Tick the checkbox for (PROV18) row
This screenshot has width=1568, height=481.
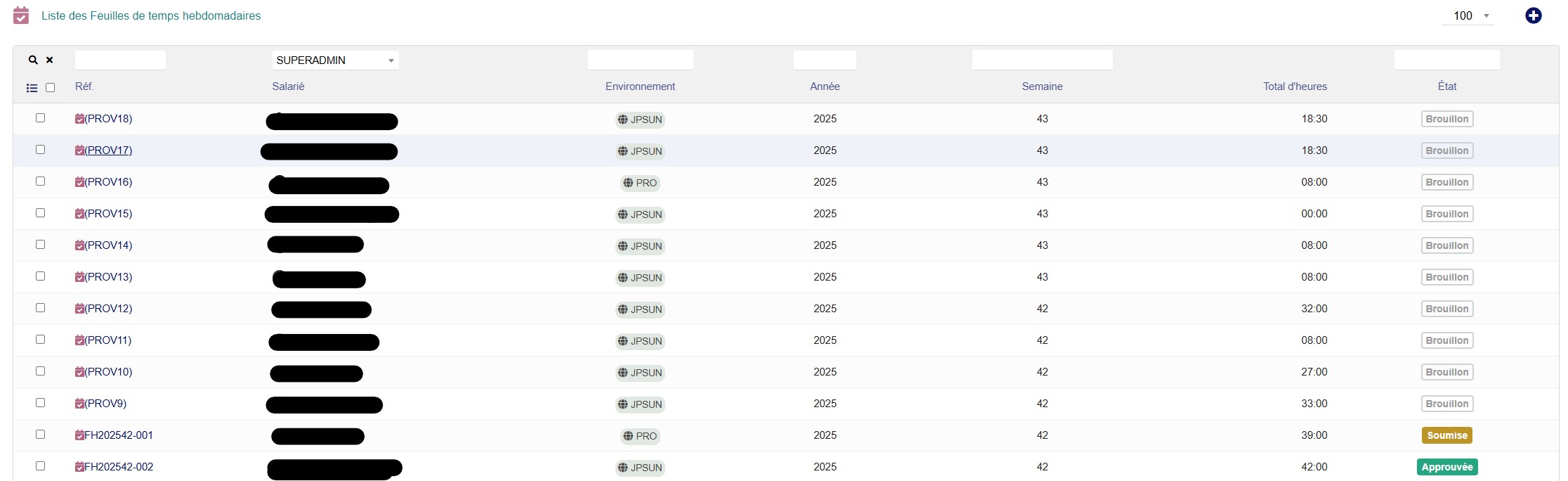[x=40, y=118]
